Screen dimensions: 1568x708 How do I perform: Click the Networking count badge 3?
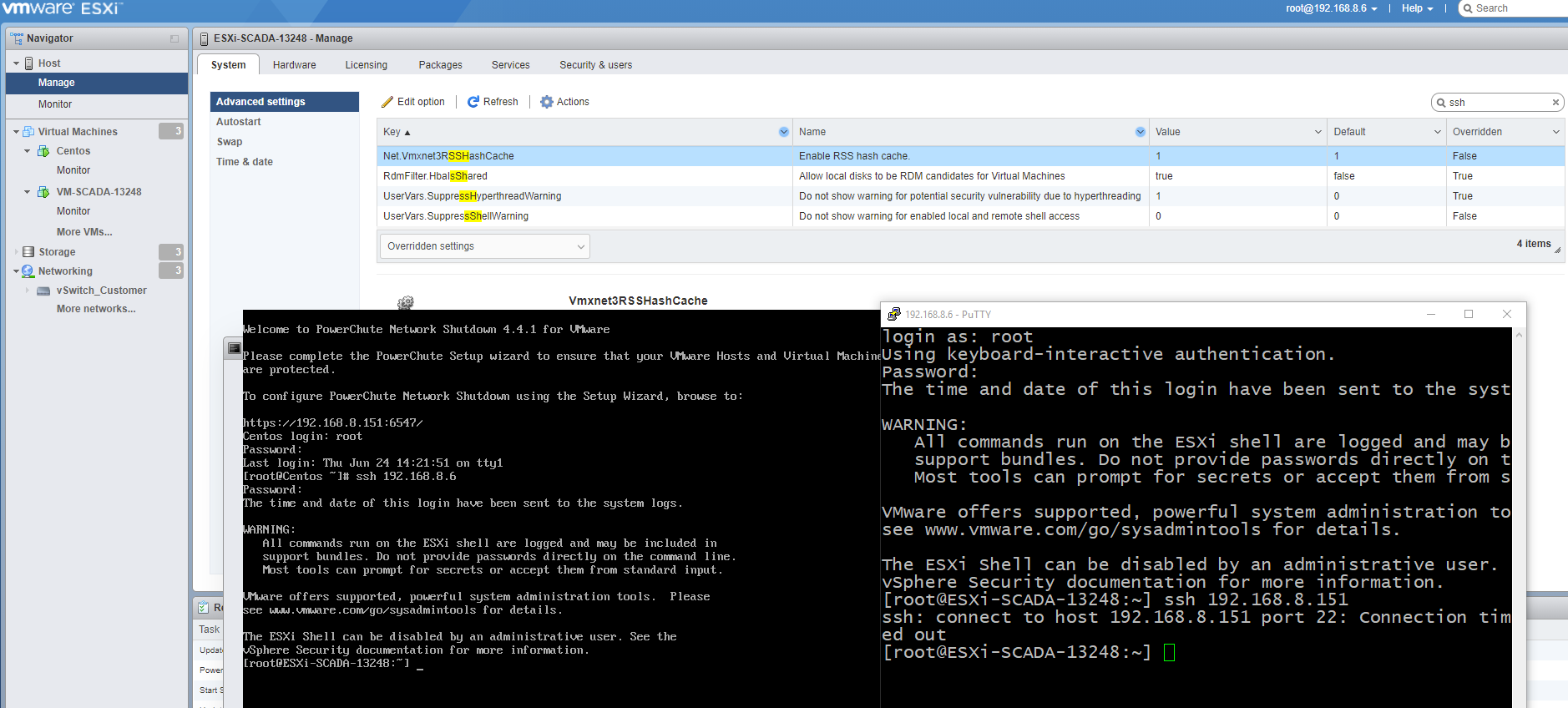[171, 271]
